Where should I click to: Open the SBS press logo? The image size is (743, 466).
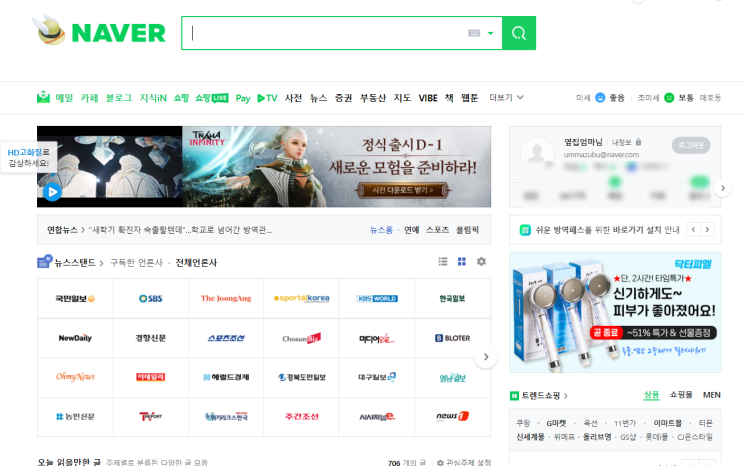coord(151,299)
